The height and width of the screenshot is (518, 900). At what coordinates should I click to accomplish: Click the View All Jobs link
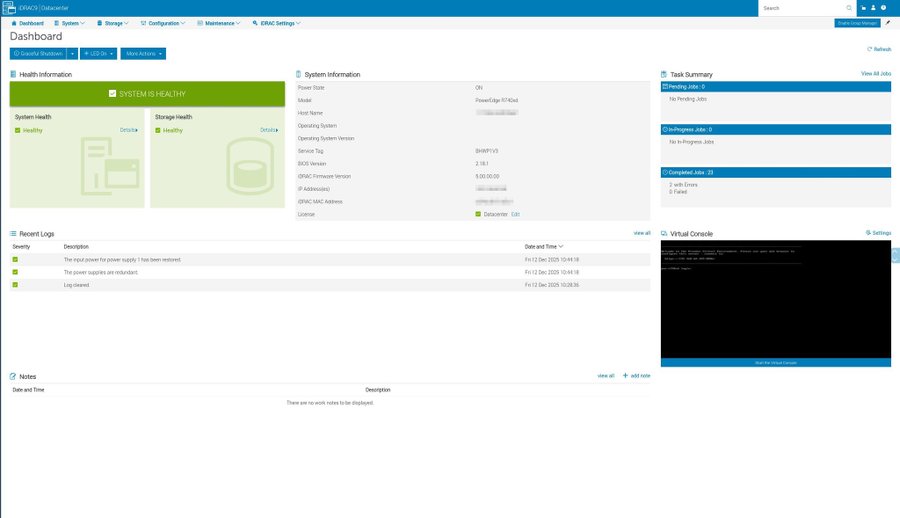click(x=875, y=74)
